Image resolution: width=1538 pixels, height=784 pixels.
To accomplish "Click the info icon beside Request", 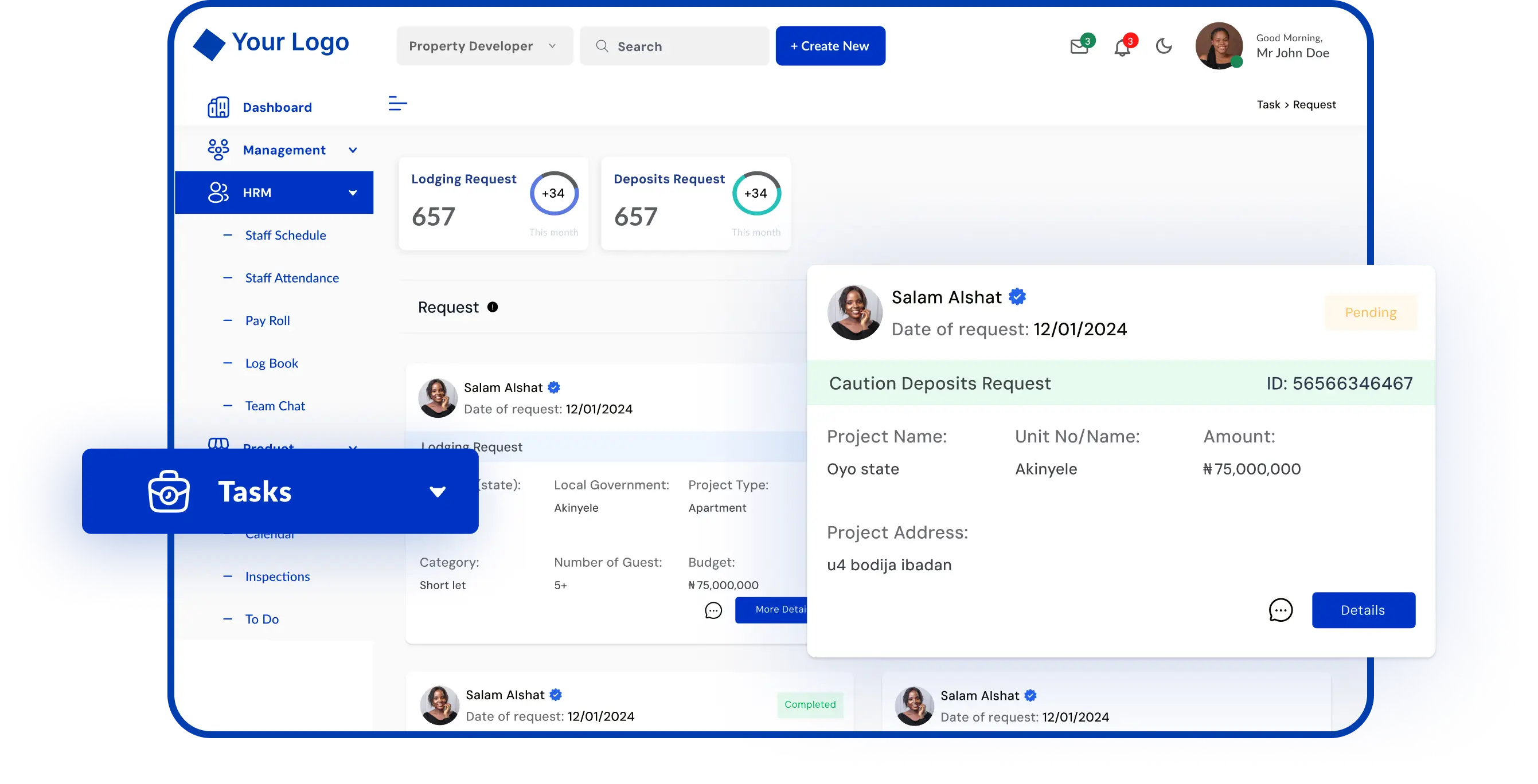I will (x=493, y=307).
